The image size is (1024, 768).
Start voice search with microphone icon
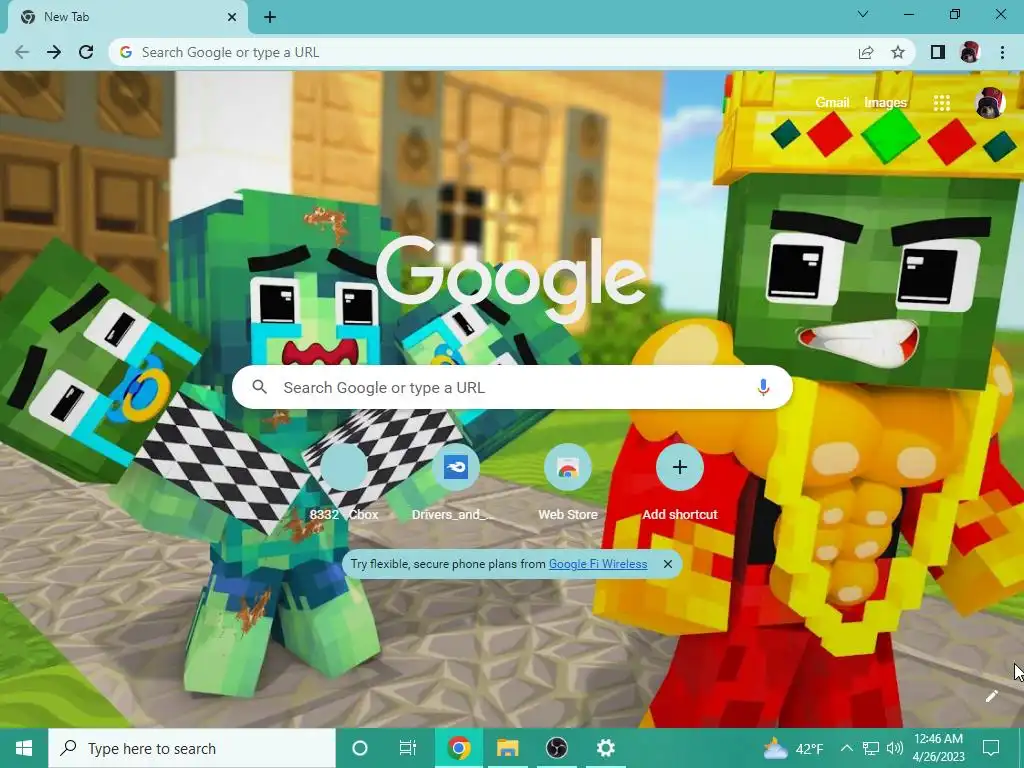[763, 387]
